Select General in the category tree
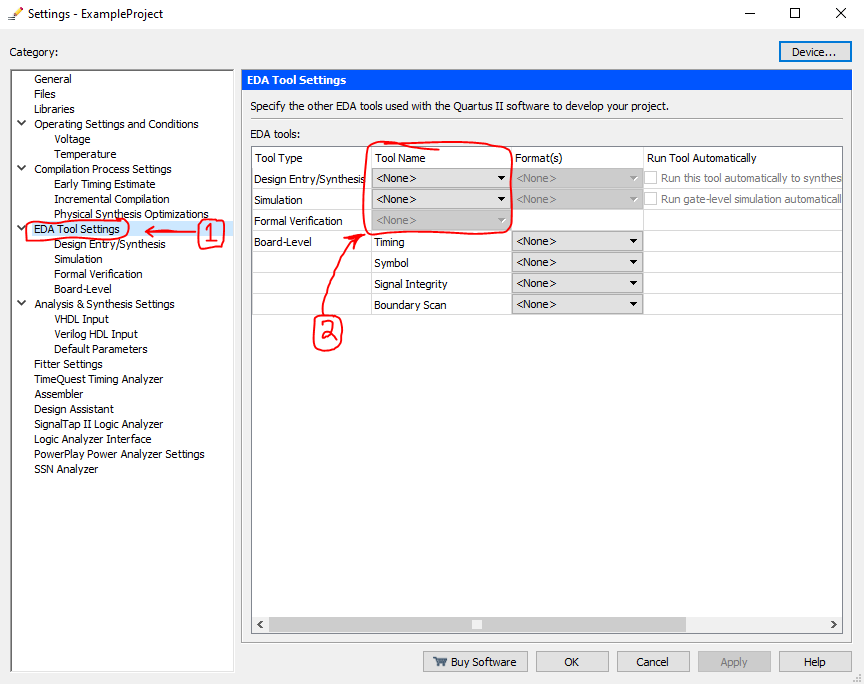Screen dimensions: 864x684 [53, 79]
